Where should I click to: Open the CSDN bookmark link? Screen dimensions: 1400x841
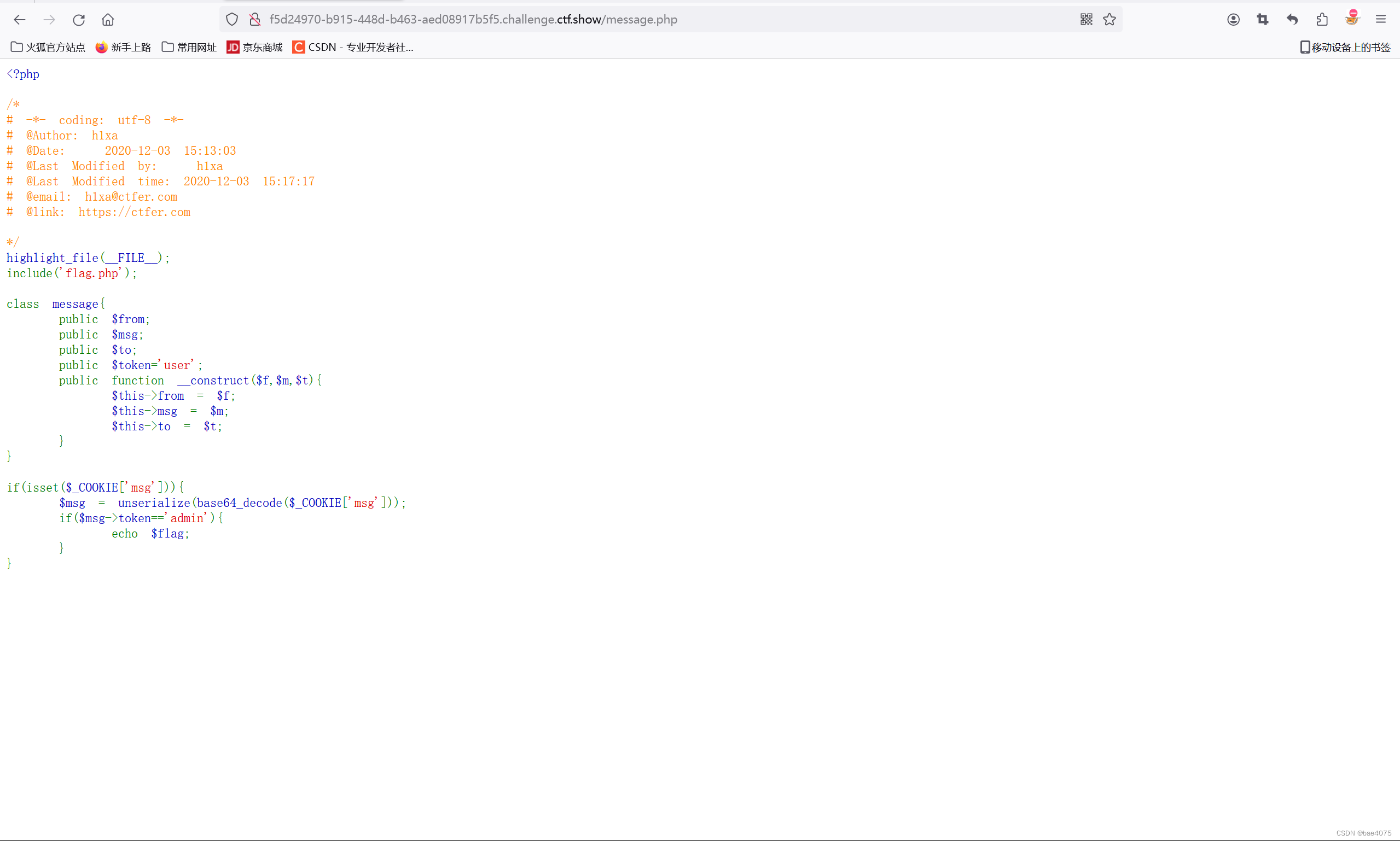pos(353,47)
